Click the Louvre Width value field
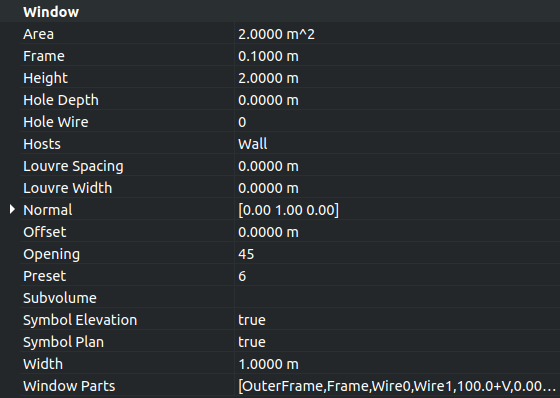 [x=397, y=188]
